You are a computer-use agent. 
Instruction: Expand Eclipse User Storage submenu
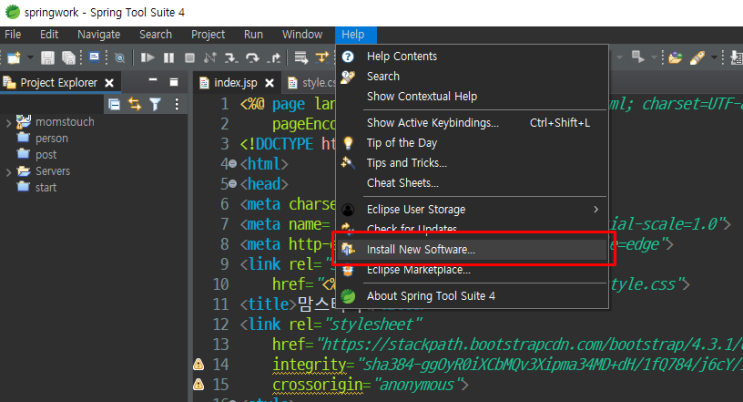[x=472, y=209]
